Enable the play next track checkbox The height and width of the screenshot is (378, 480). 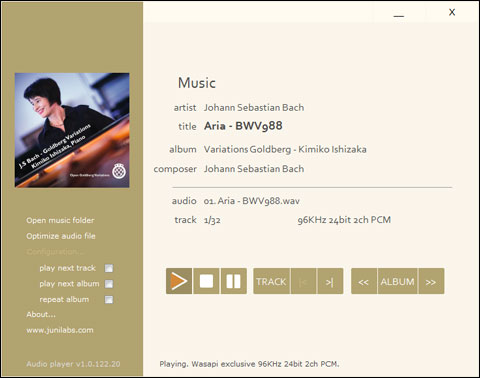109,268
